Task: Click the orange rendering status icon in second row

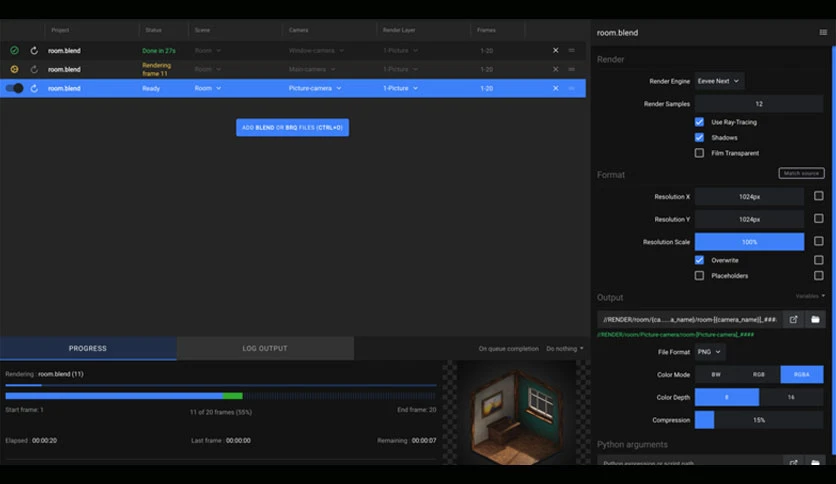Action: (14, 69)
